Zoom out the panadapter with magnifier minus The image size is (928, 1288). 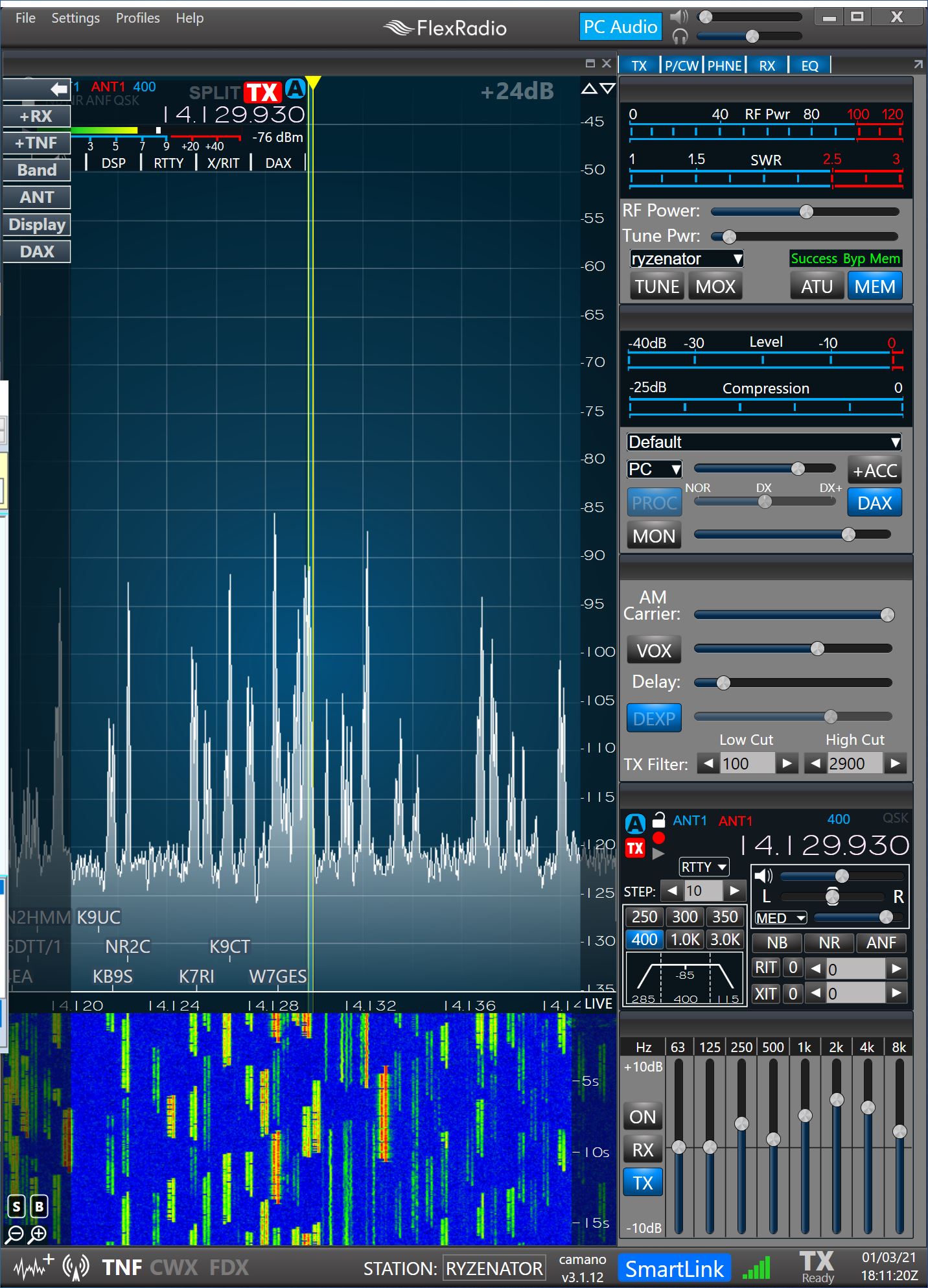point(14,1234)
